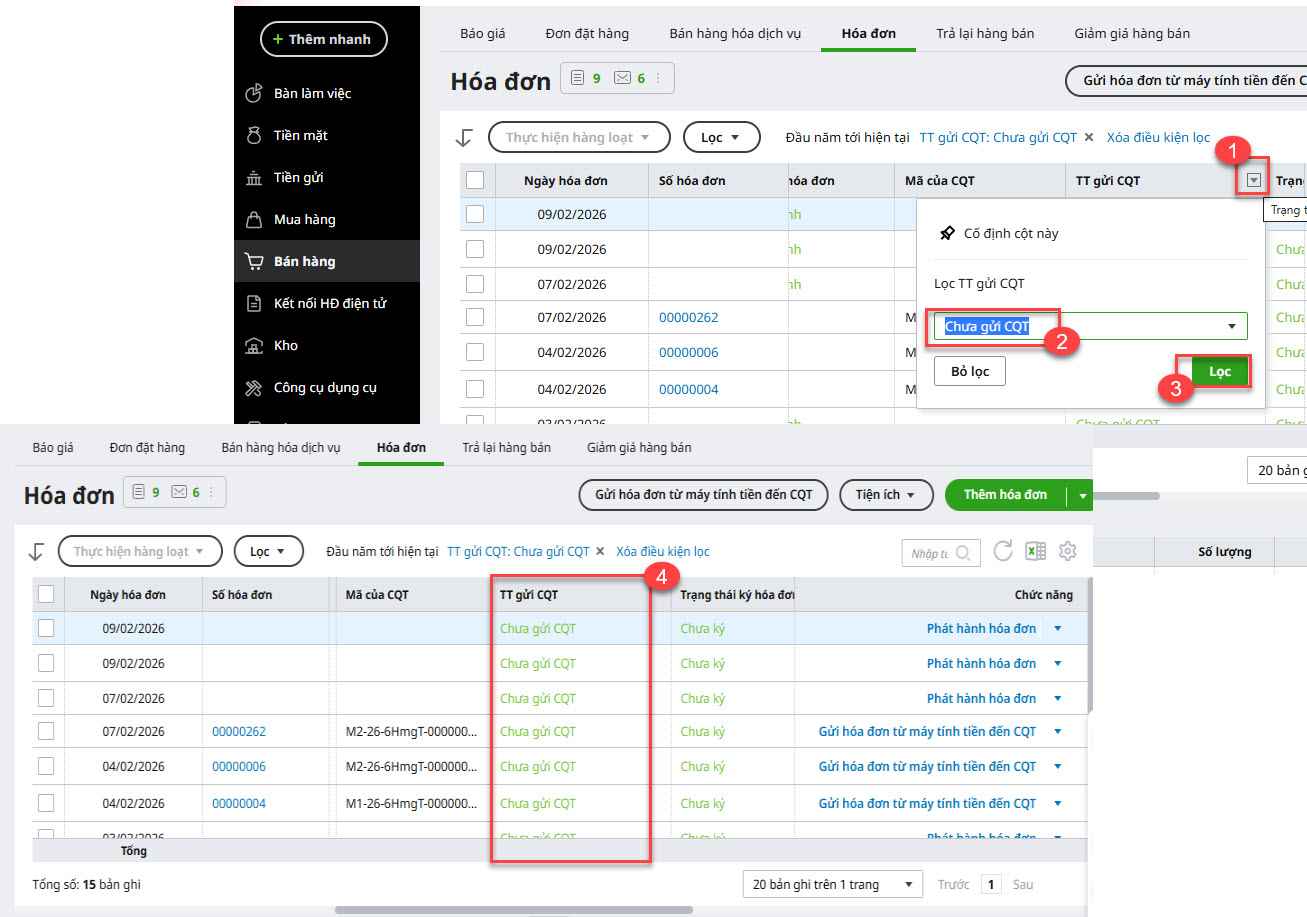
Task: Click the search input field Nhập từ
Action: coord(930,552)
